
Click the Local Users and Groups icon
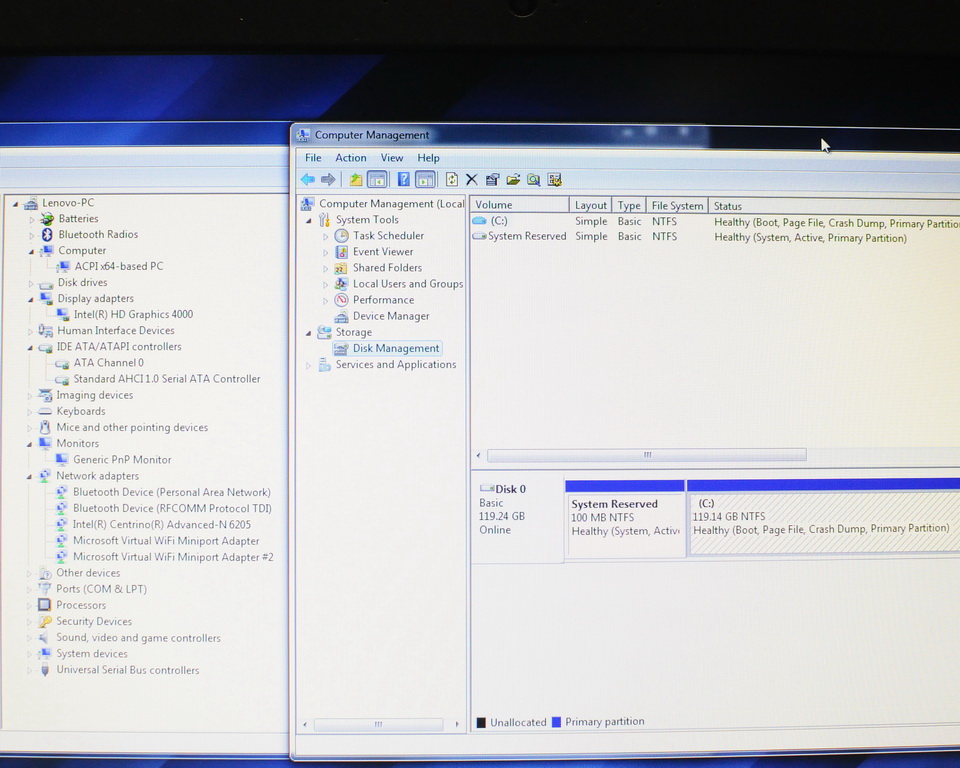click(341, 284)
